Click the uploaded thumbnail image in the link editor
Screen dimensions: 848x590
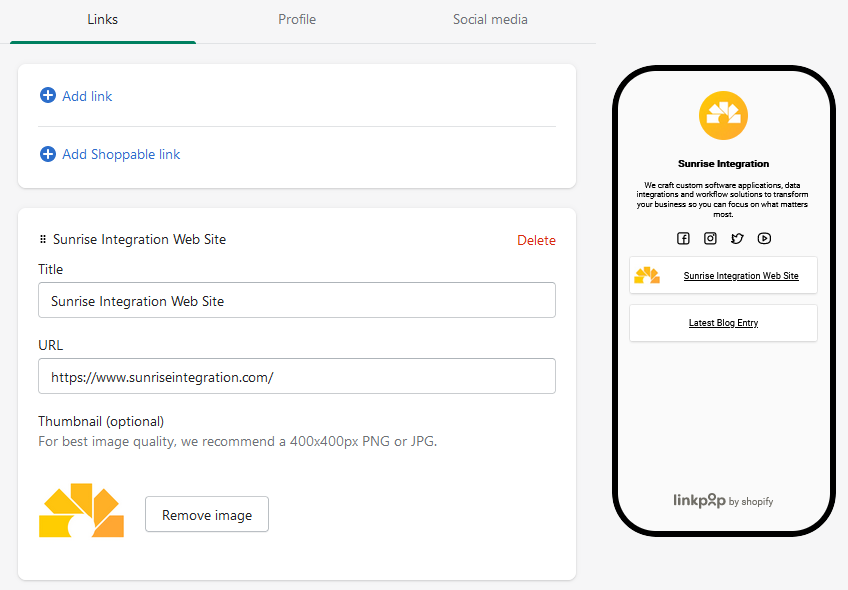[x=81, y=510]
